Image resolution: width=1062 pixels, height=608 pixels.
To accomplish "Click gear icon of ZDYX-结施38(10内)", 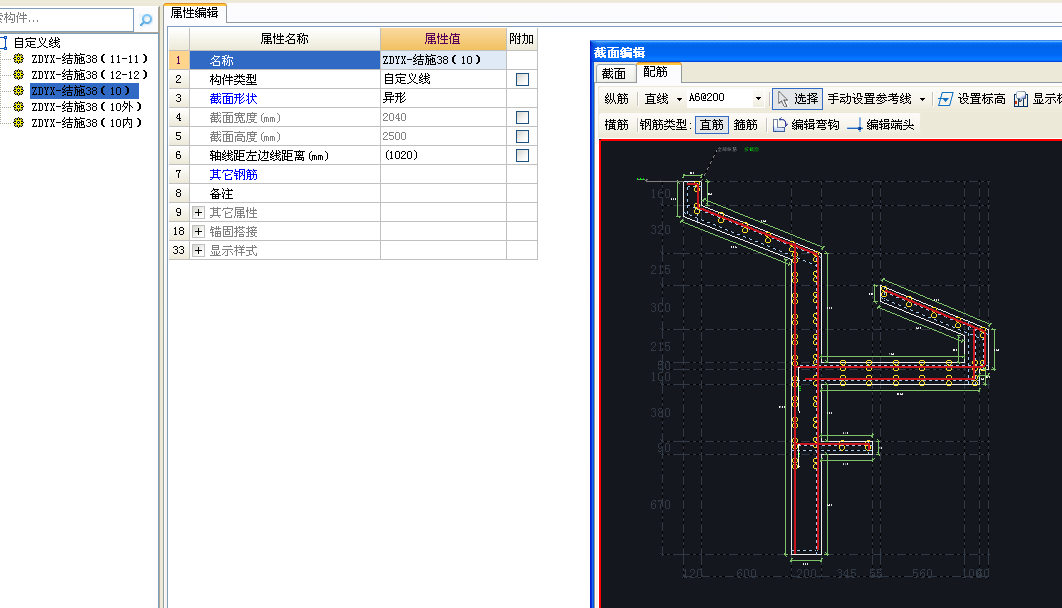I will [x=18, y=123].
